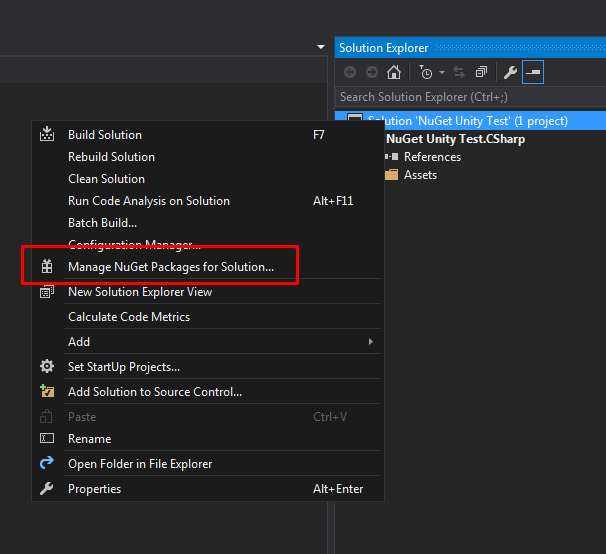This screenshot has width=606, height=554.
Task: Open the document tab overflow dropdown arrow
Action: pyautogui.click(x=321, y=47)
